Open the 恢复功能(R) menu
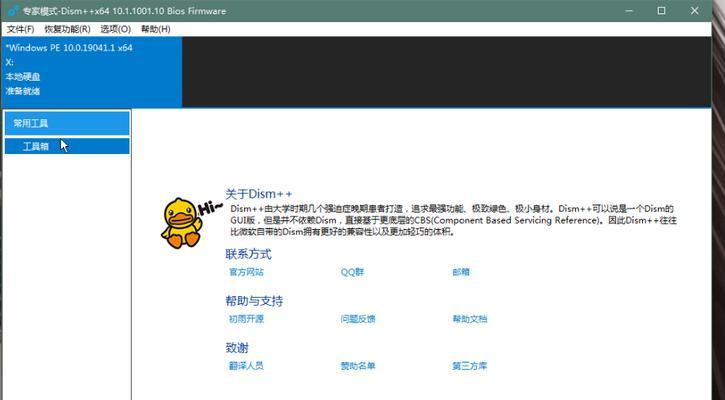 pos(67,29)
